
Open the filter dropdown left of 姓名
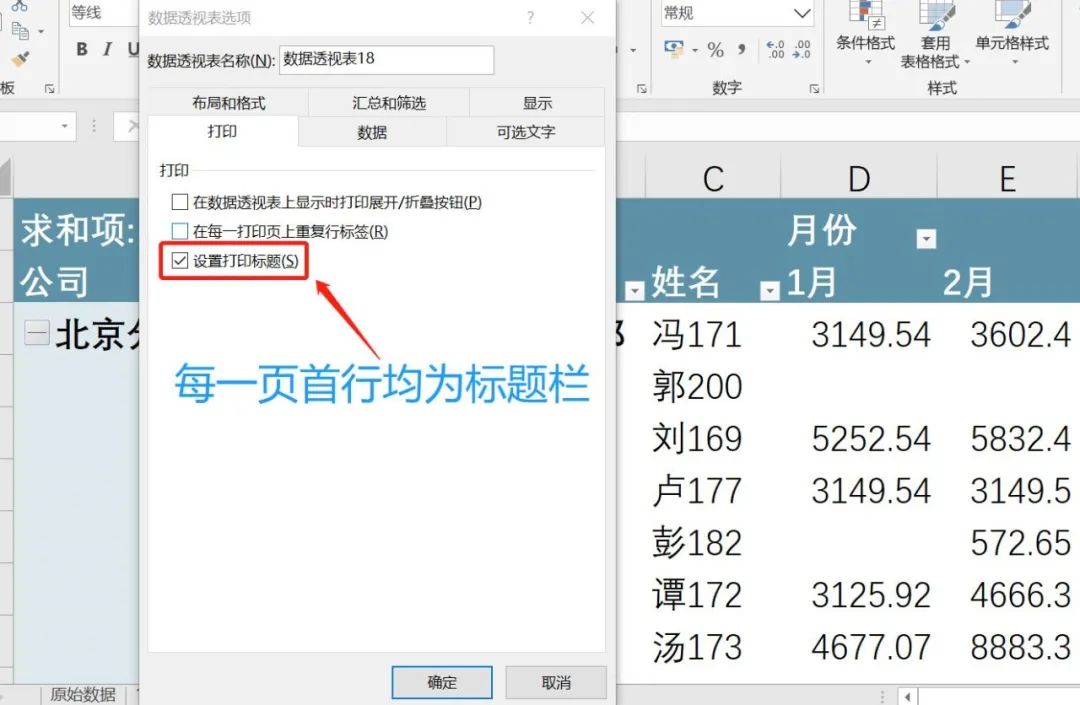(634, 291)
